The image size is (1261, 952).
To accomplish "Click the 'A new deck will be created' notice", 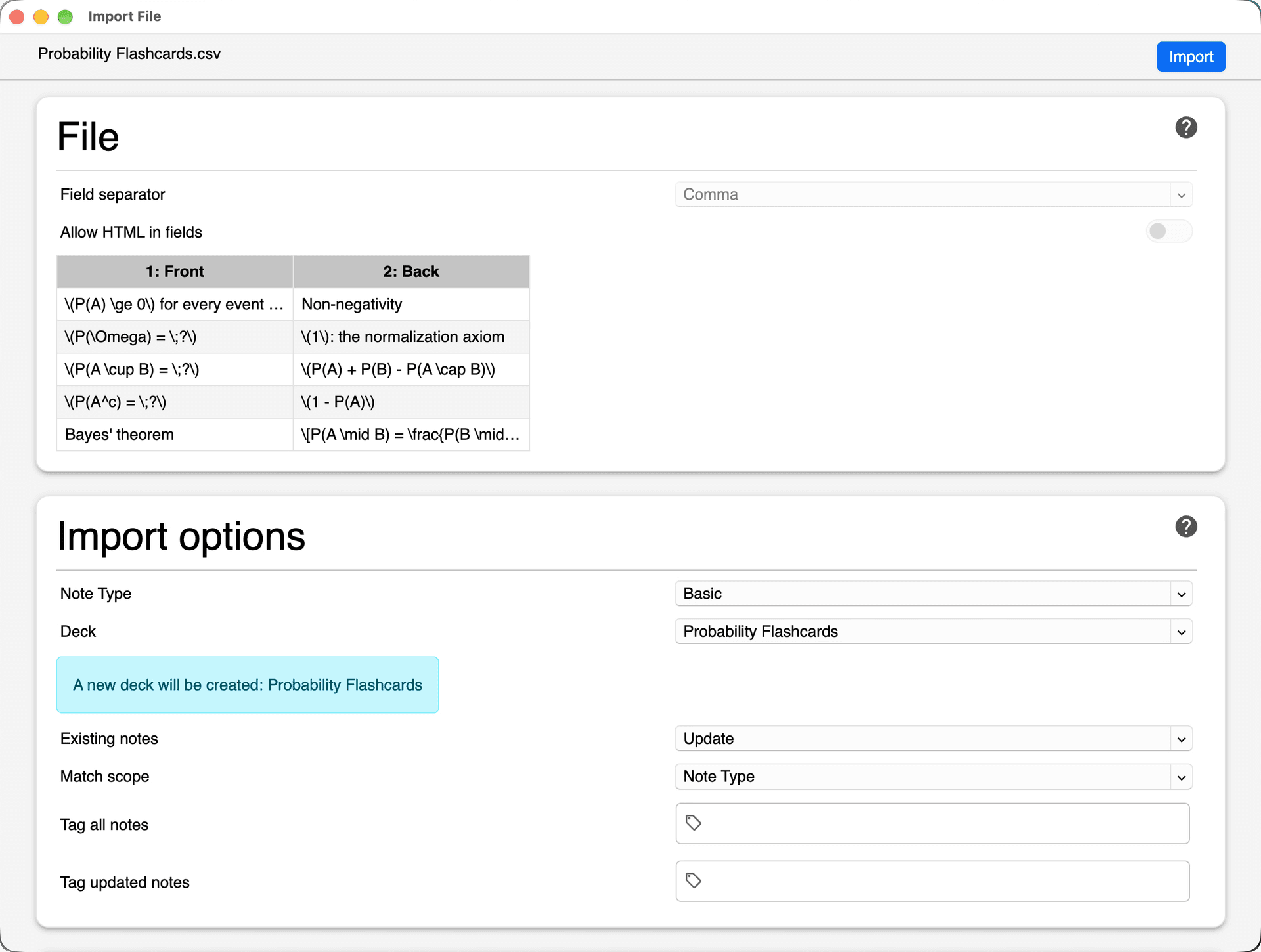I will click(248, 685).
